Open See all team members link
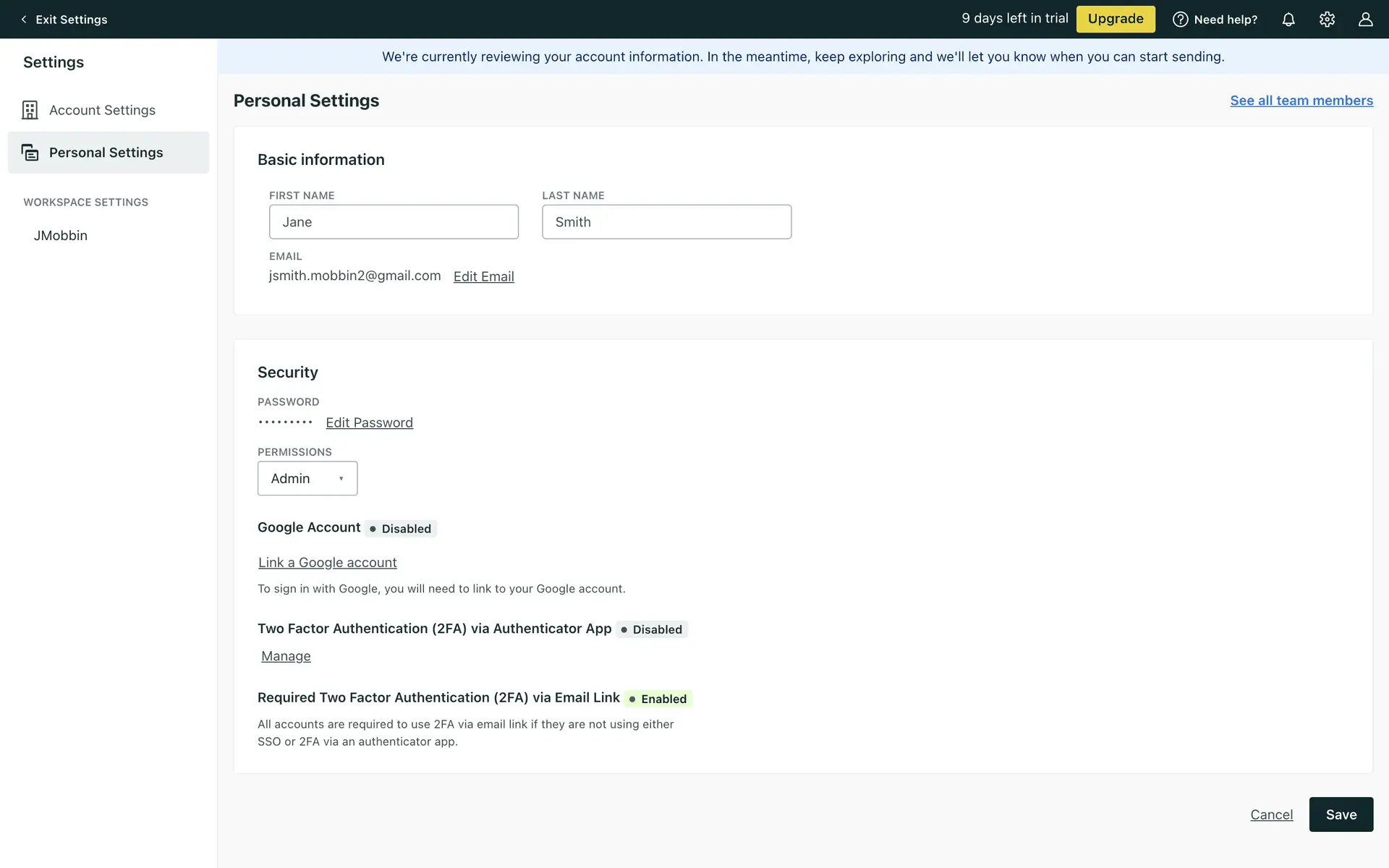This screenshot has height=868, width=1389. pos(1301,101)
